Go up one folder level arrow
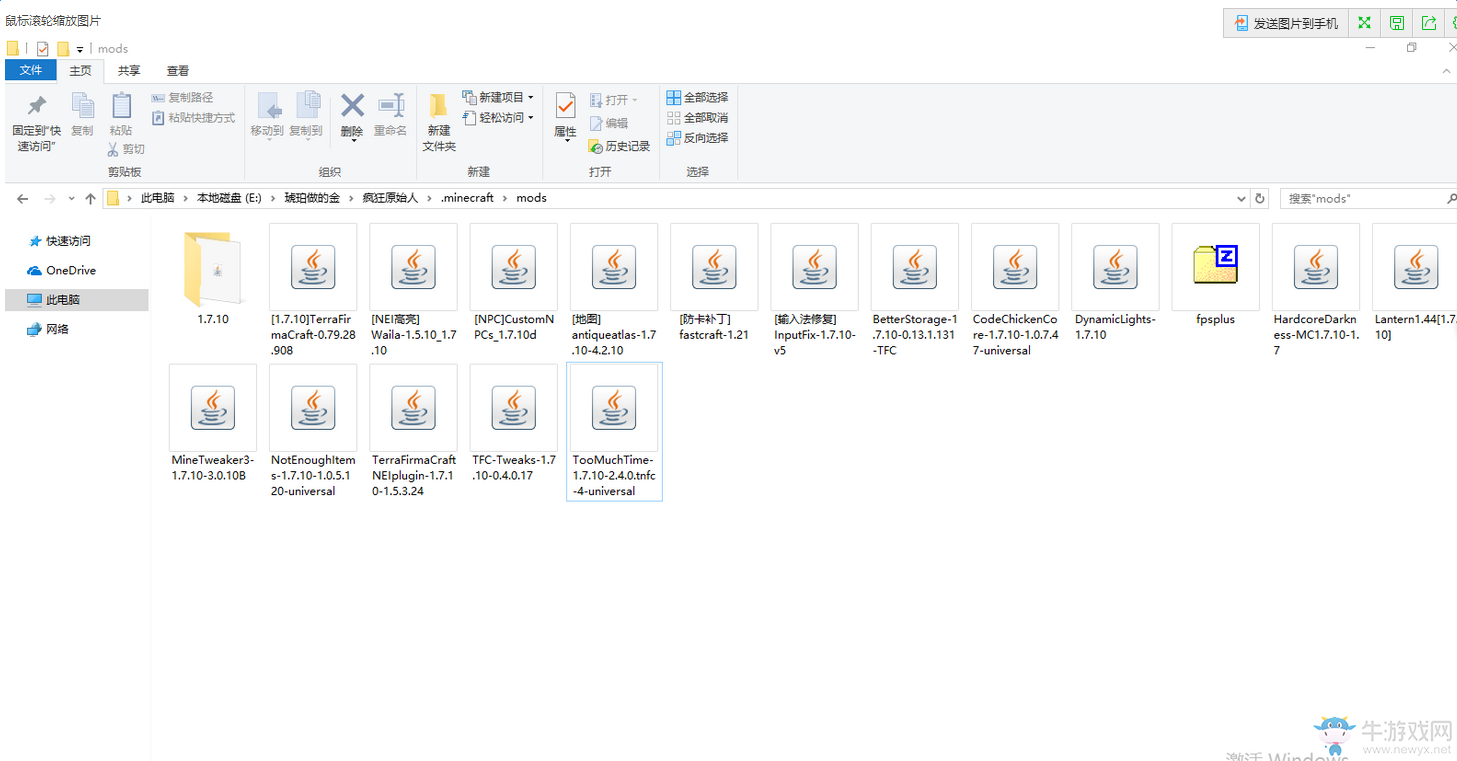The height and width of the screenshot is (761, 1457). point(90,199)
